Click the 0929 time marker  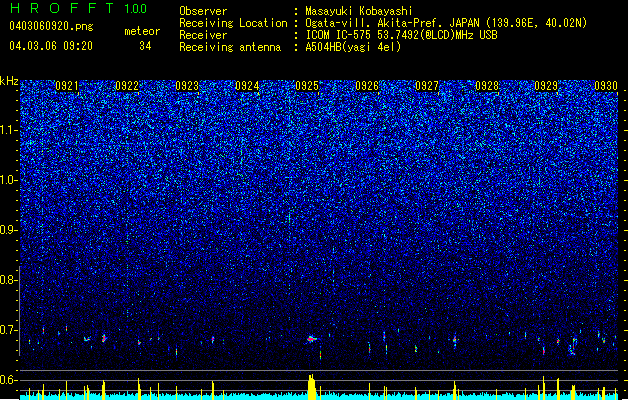pos(546,86)
